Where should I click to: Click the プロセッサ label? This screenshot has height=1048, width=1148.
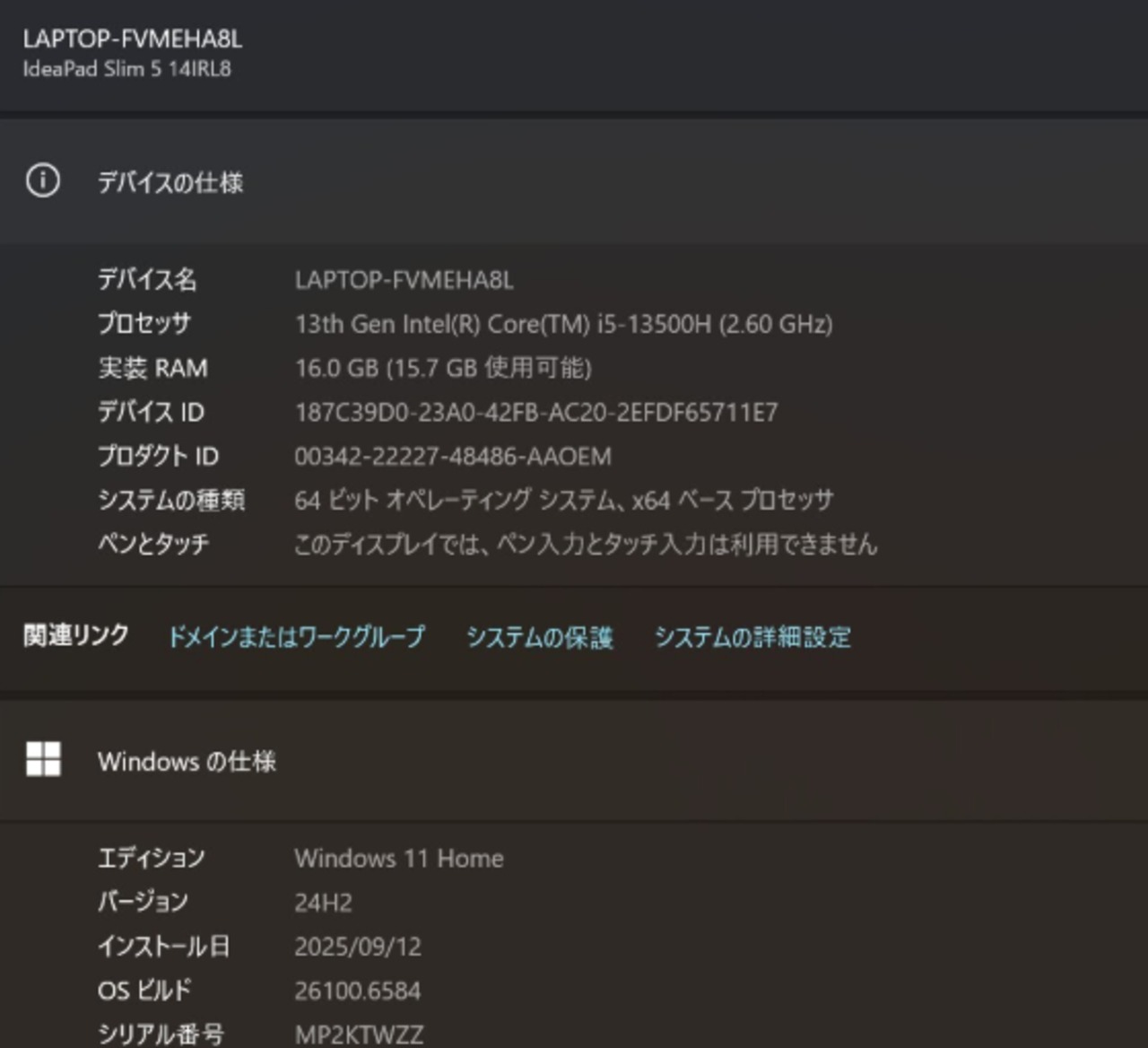click(144, 324)
